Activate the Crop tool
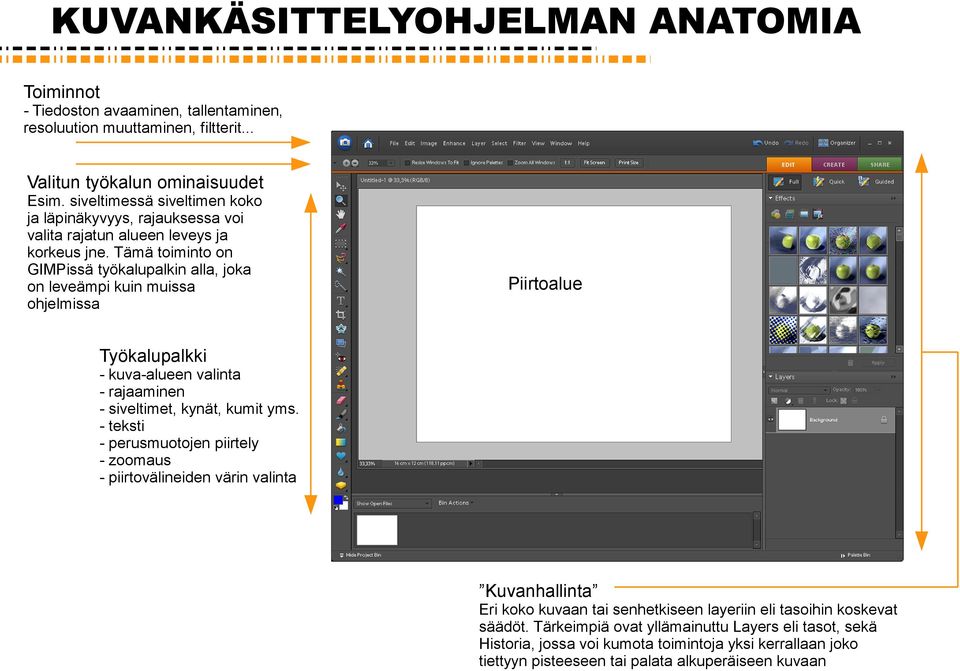 341,315
